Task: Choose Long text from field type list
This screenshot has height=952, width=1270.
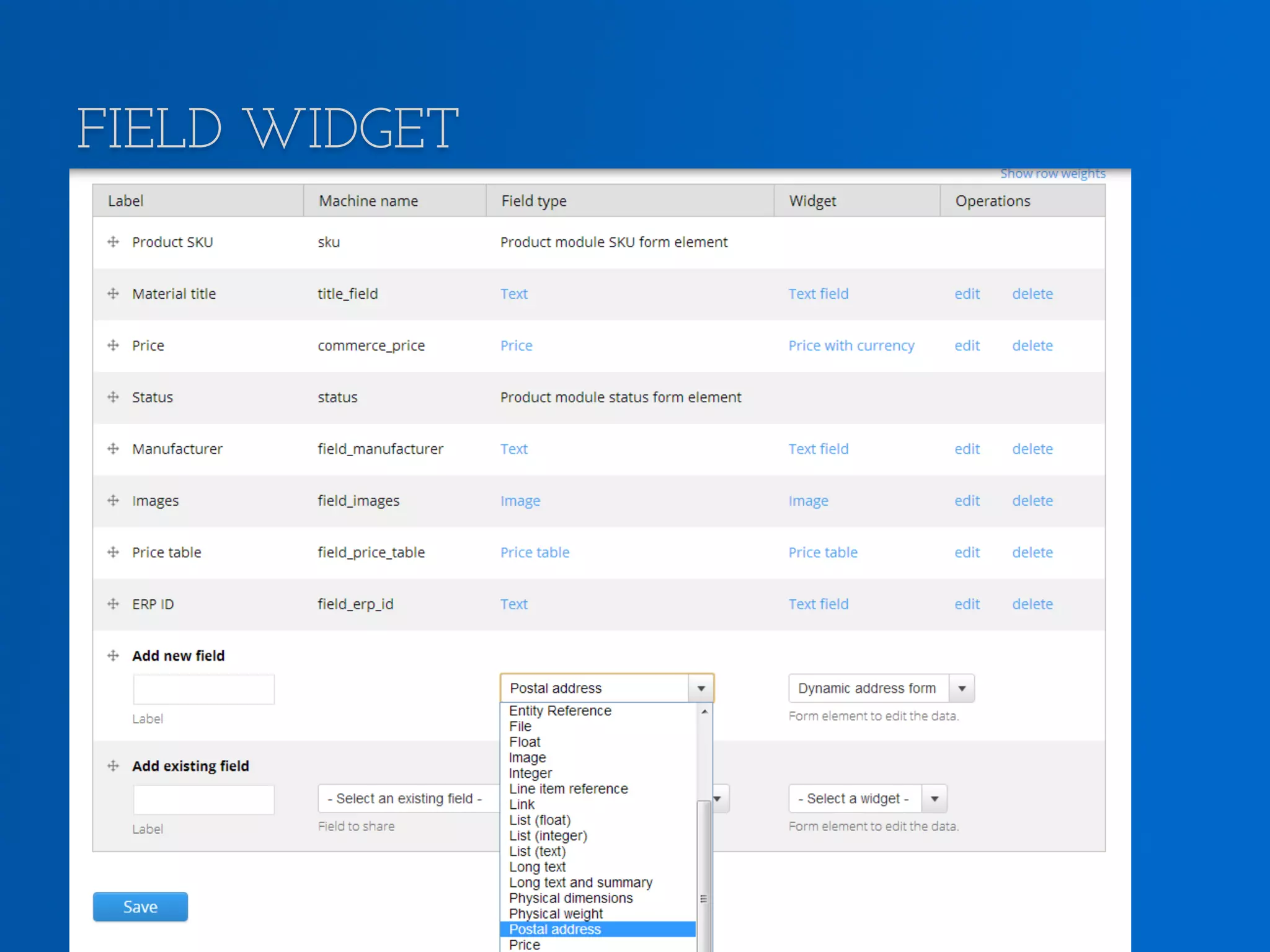Action: click(x=598, y=867)
